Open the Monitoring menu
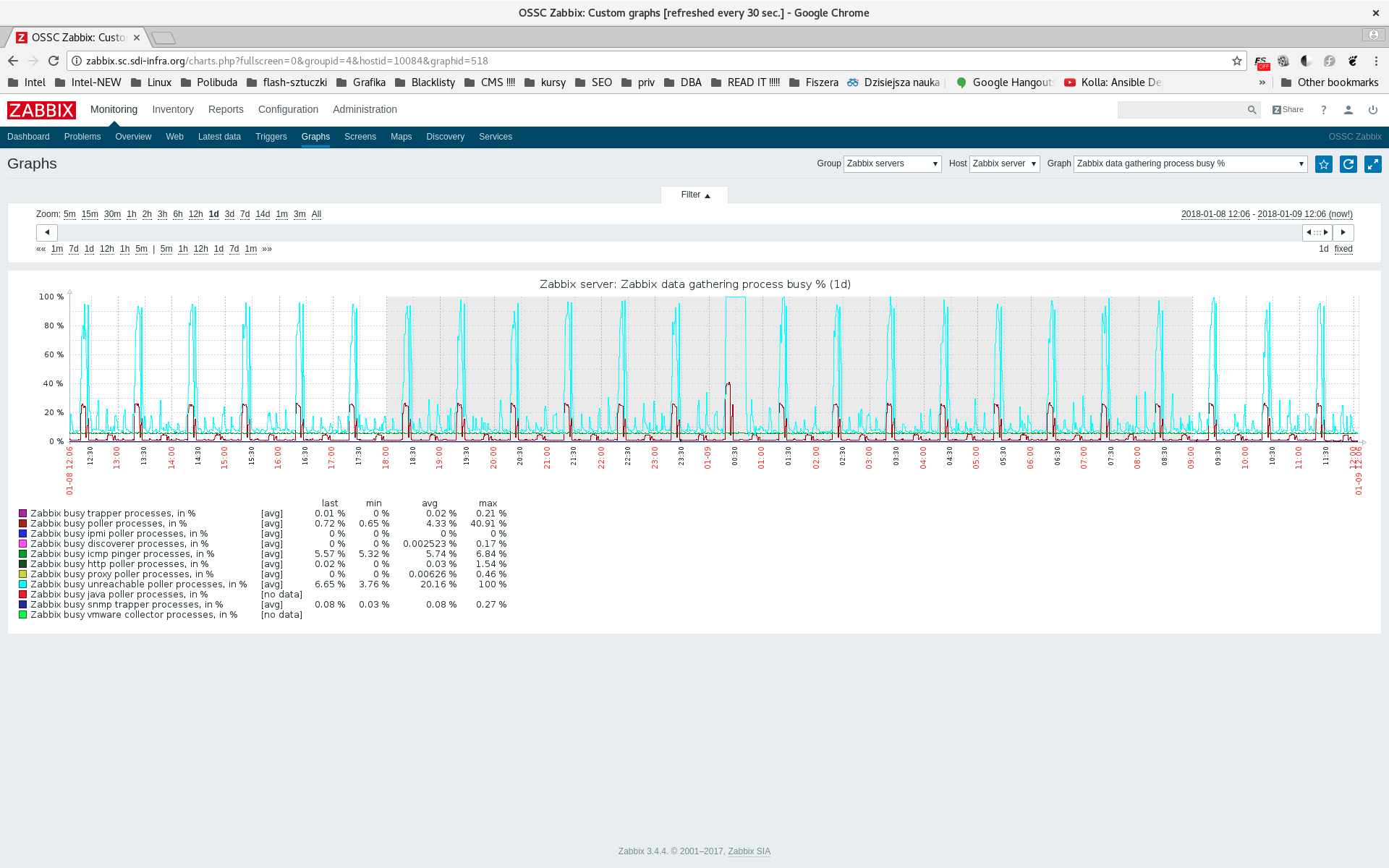 [114, 110]
